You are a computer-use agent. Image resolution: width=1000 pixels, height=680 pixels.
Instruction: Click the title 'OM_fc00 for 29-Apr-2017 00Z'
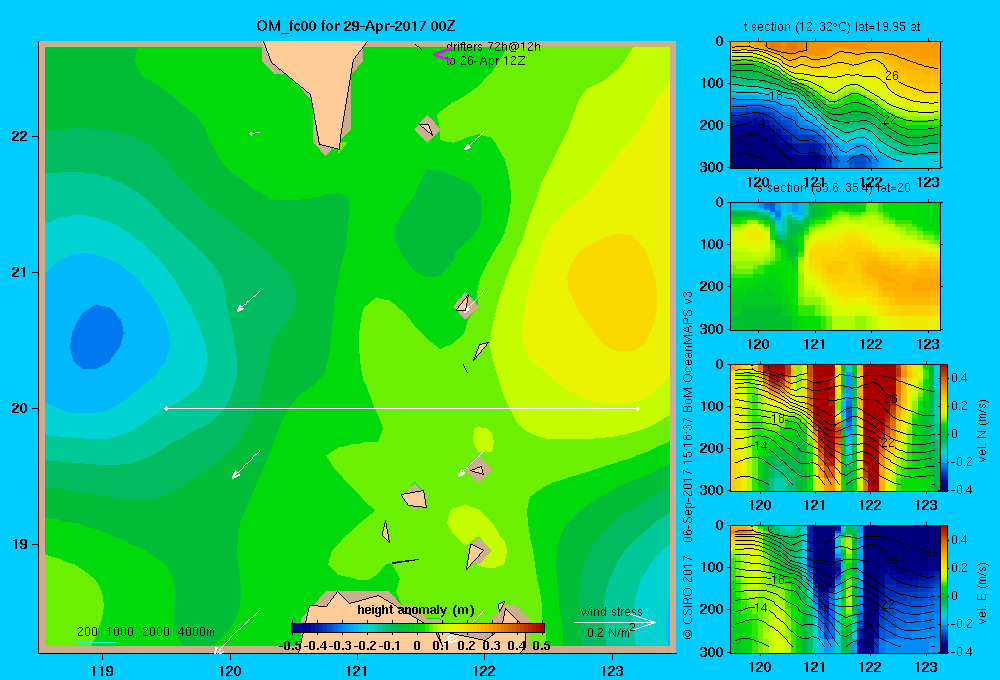356,26
